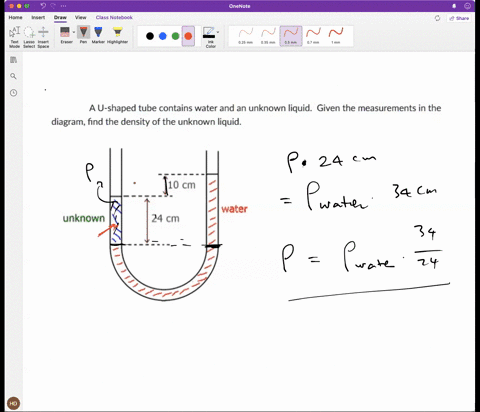Select the Highlighter tool
Screen dimensions: 480x412
[x=117, y=35]
